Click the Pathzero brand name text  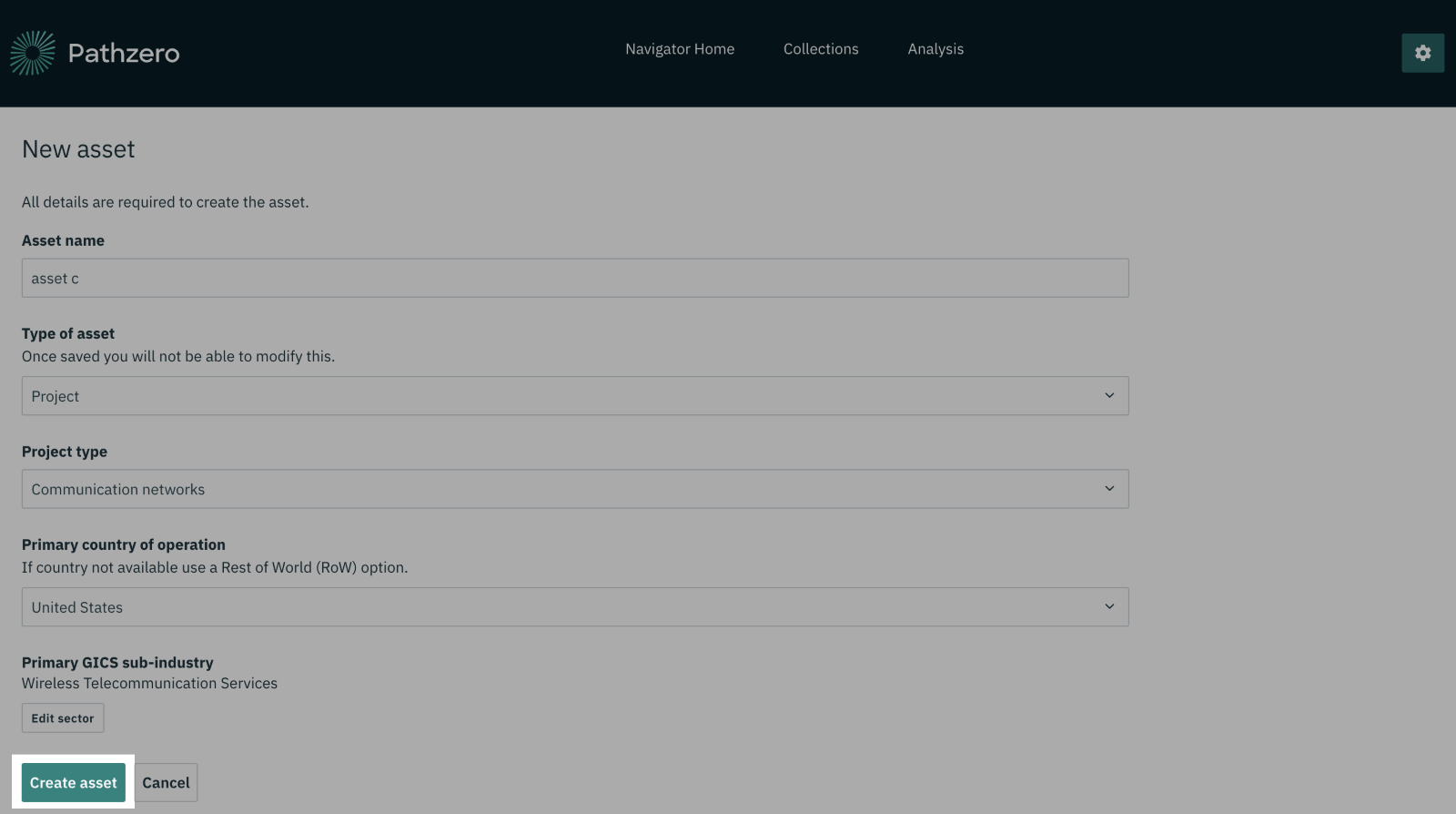click(x=124, y=53)
